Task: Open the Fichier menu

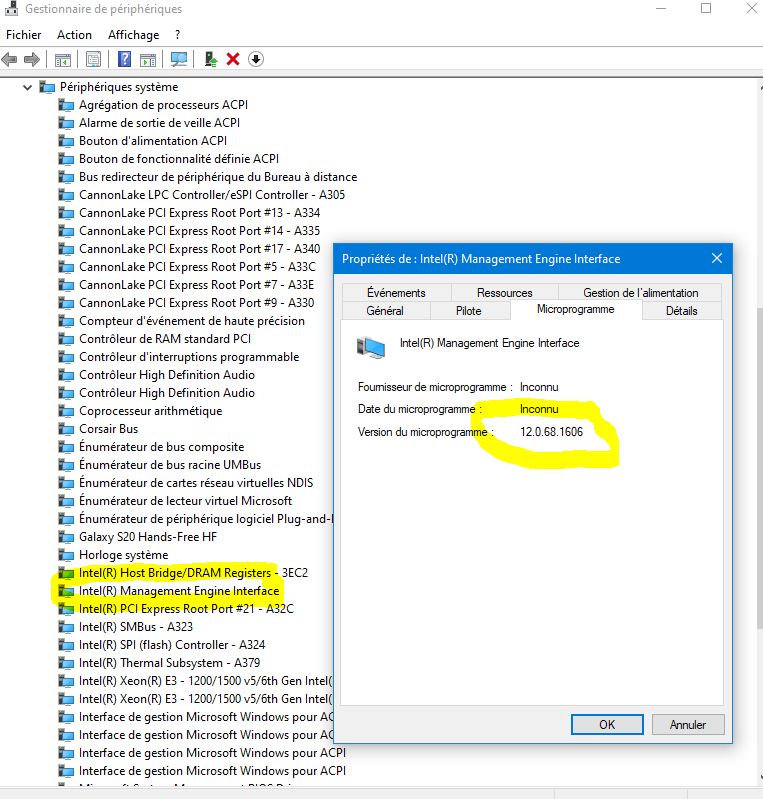Action: (x=23, y=35)
